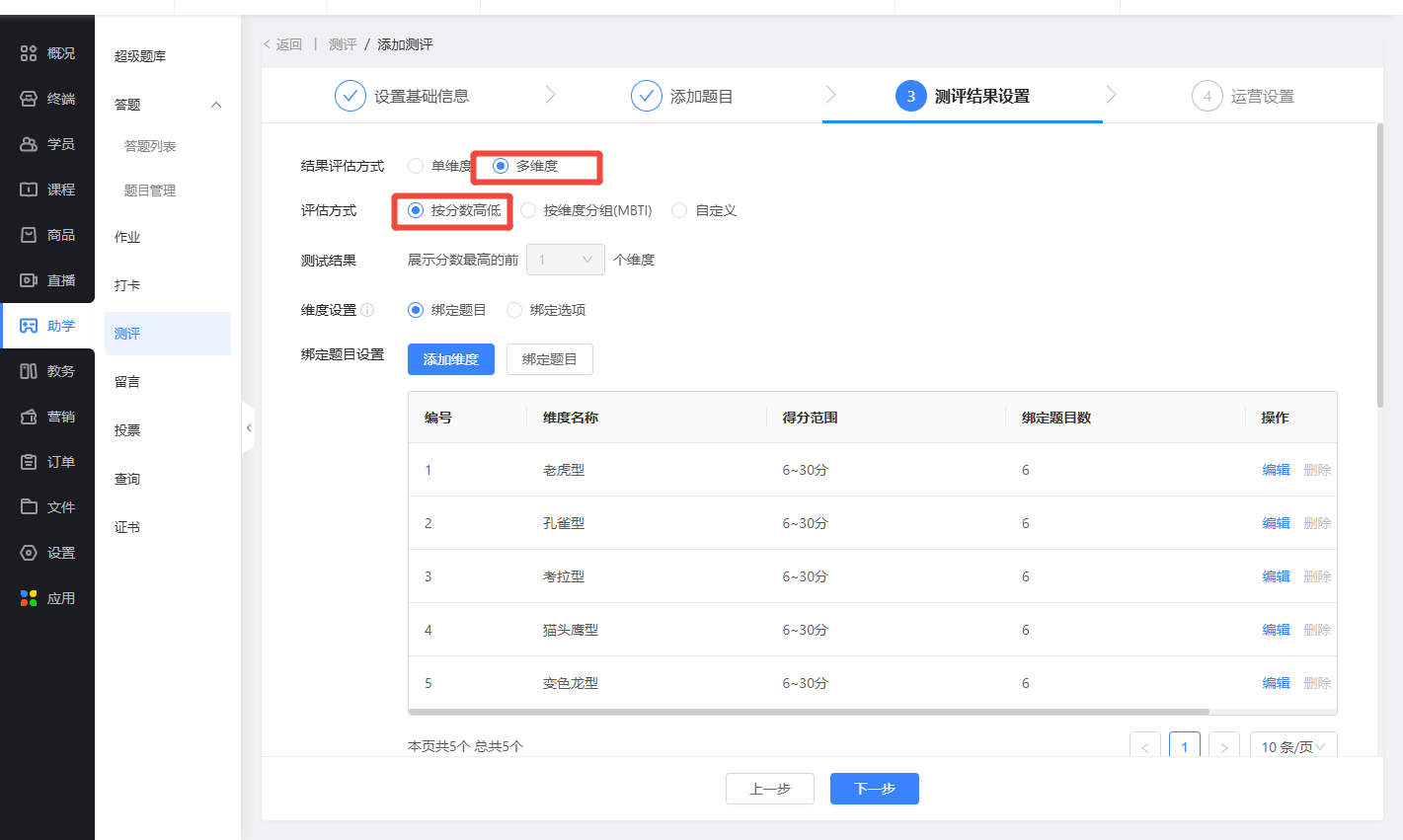Viewport: 1403px width, 840px height.
Task: Go to 设置基础信息 step tab
Action: [x=403, y=96]
